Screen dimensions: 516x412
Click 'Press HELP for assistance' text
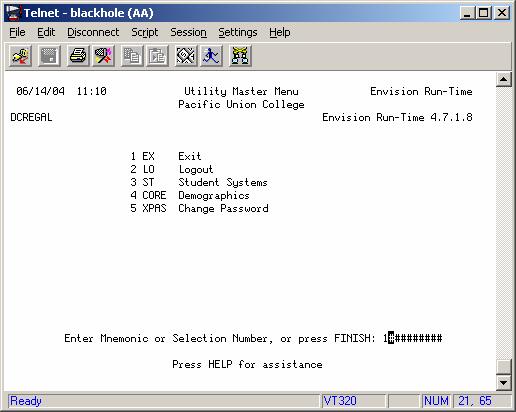click(247, 364)
